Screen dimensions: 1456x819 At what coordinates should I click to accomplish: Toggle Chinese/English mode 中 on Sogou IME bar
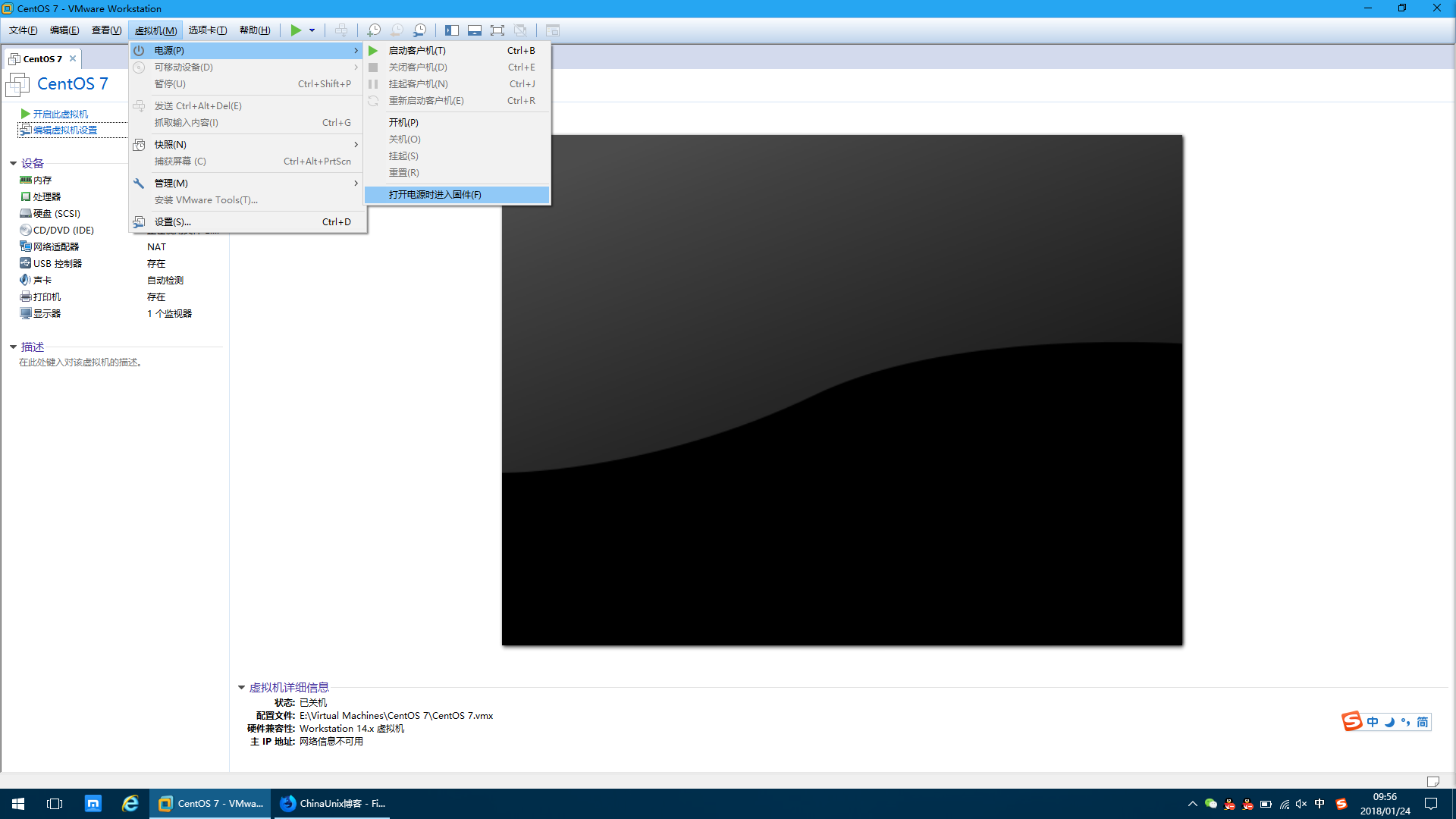[1373, 722]
